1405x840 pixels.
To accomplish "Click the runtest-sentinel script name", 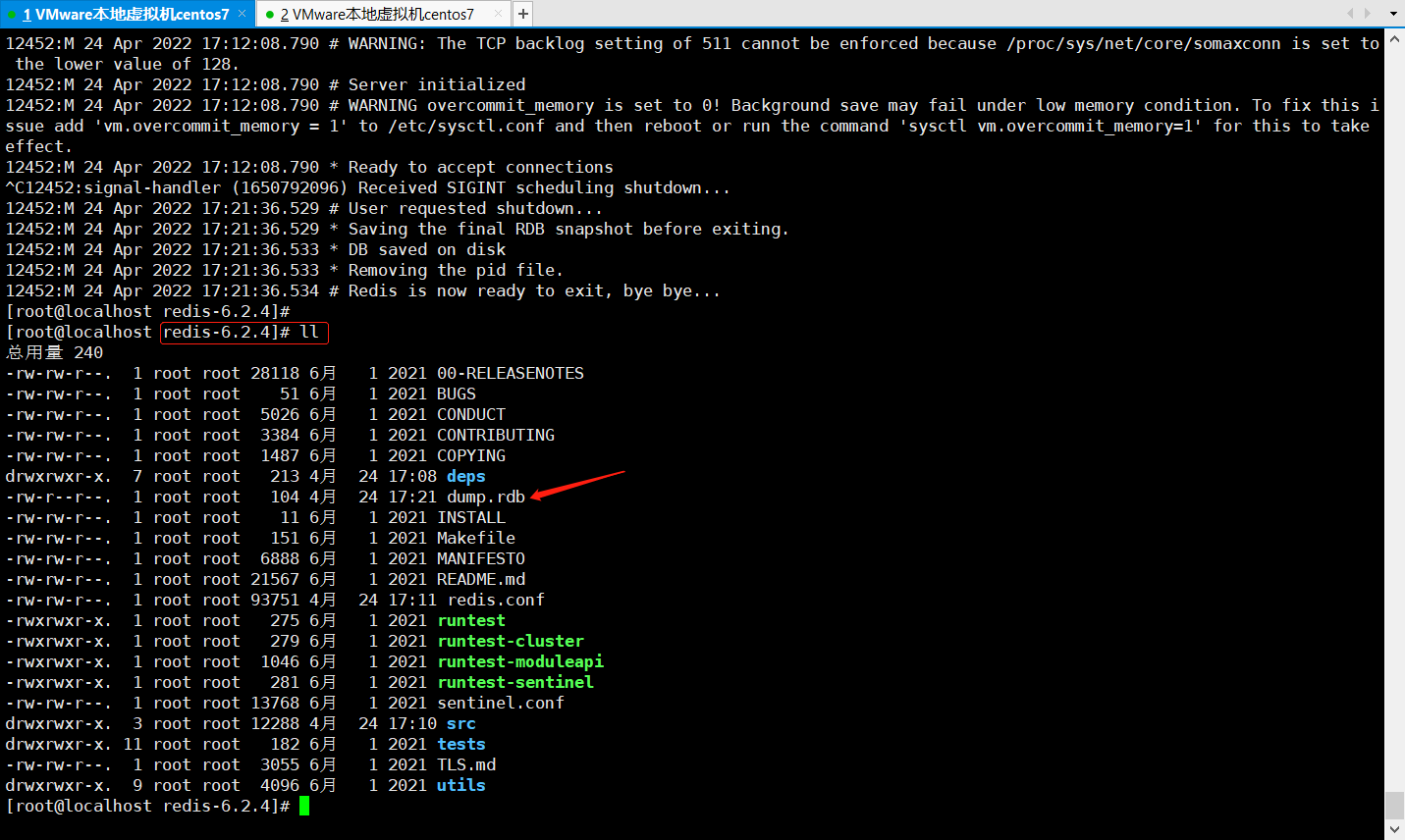I will pyautogui.click(x=515, y=682).
